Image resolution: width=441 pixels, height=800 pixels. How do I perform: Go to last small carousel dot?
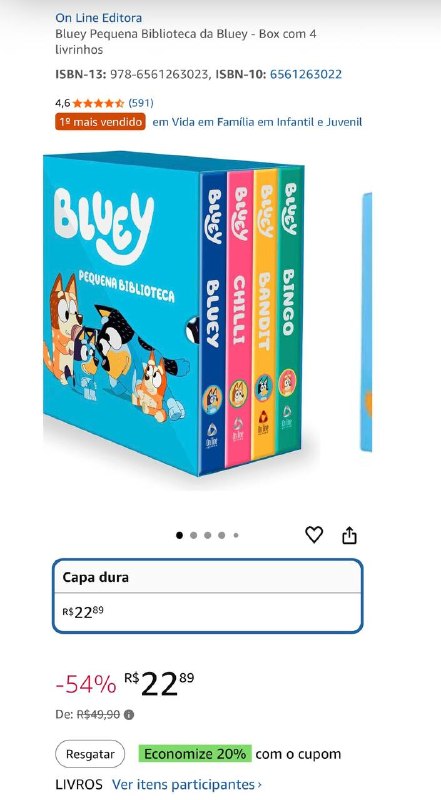[236, 535]
